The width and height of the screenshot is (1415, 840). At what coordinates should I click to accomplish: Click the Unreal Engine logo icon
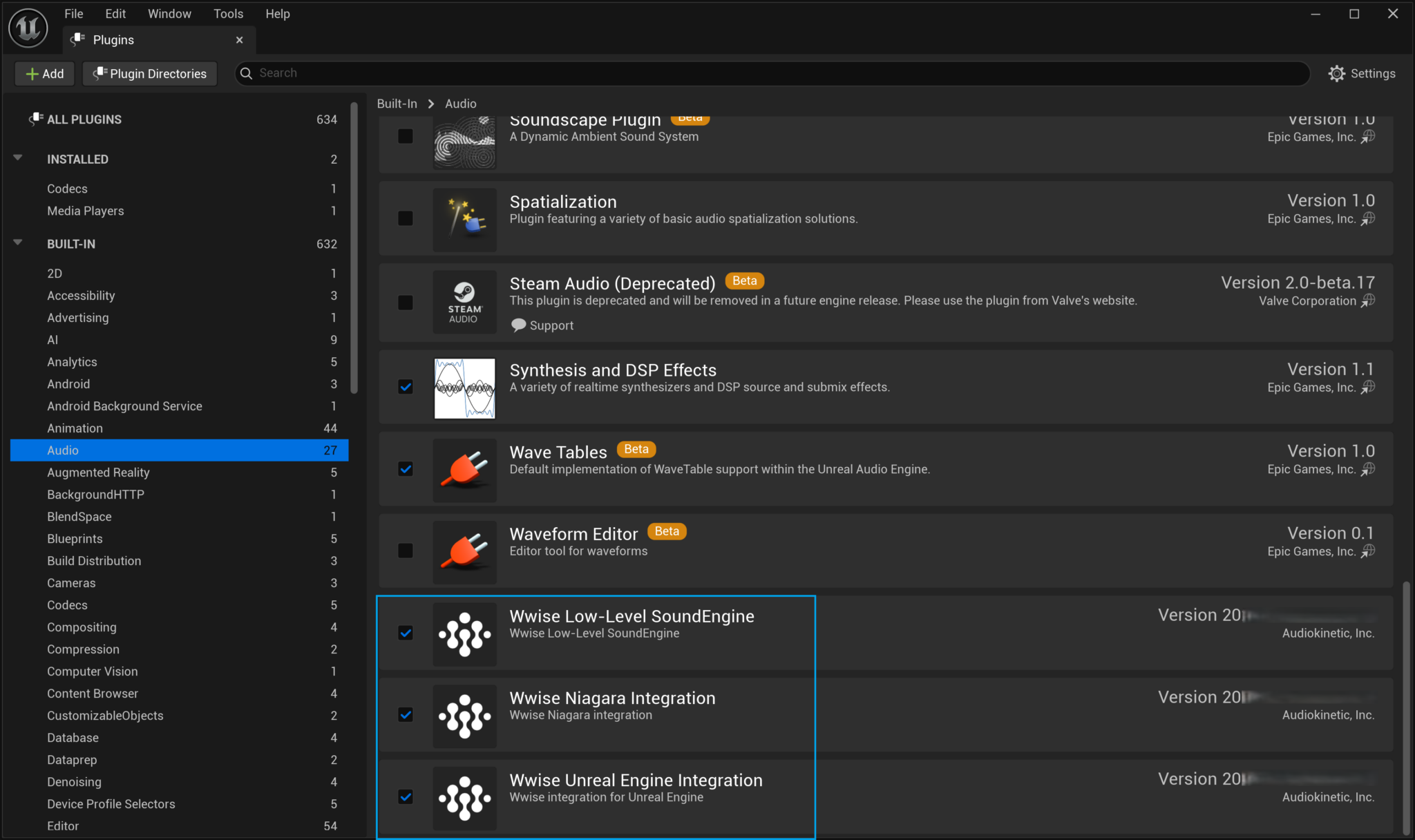(28, 28)
